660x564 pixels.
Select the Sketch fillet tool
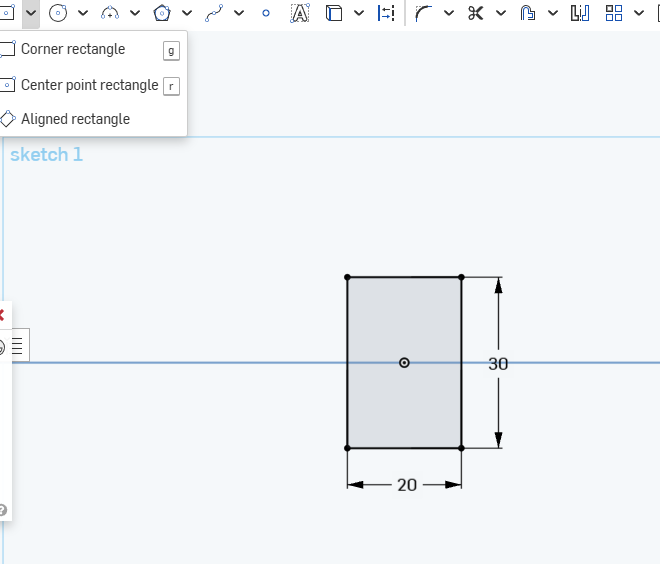click(x=424, y=13)
